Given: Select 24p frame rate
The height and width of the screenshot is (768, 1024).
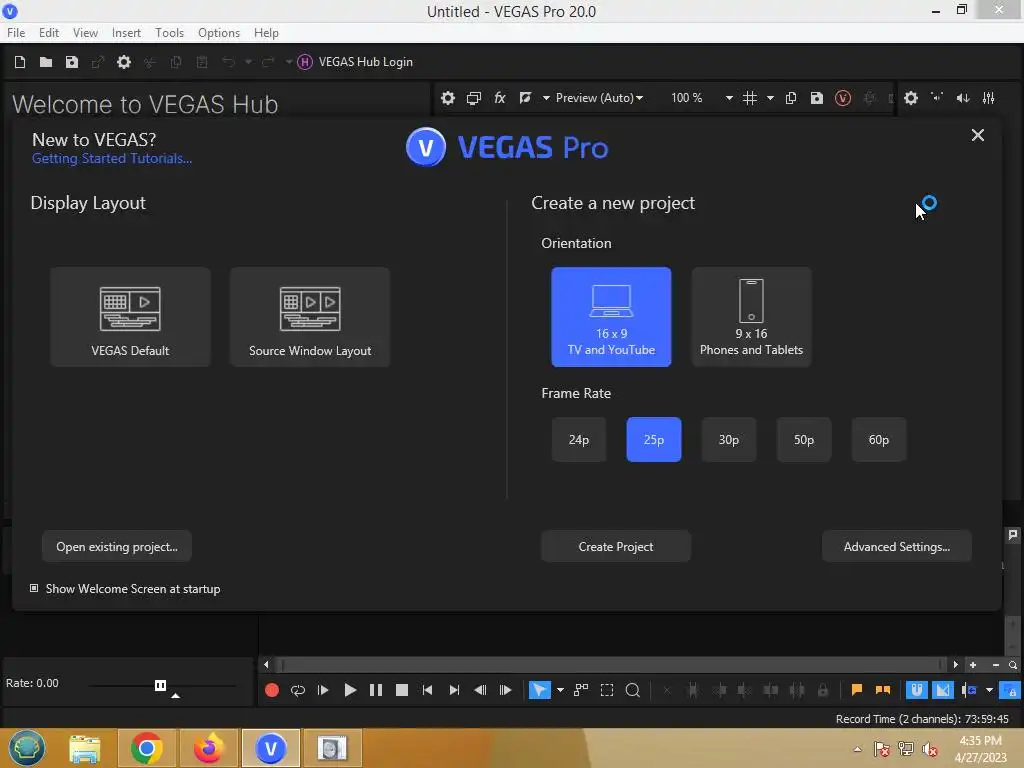Looking at the screenshot, I should 579,440.
